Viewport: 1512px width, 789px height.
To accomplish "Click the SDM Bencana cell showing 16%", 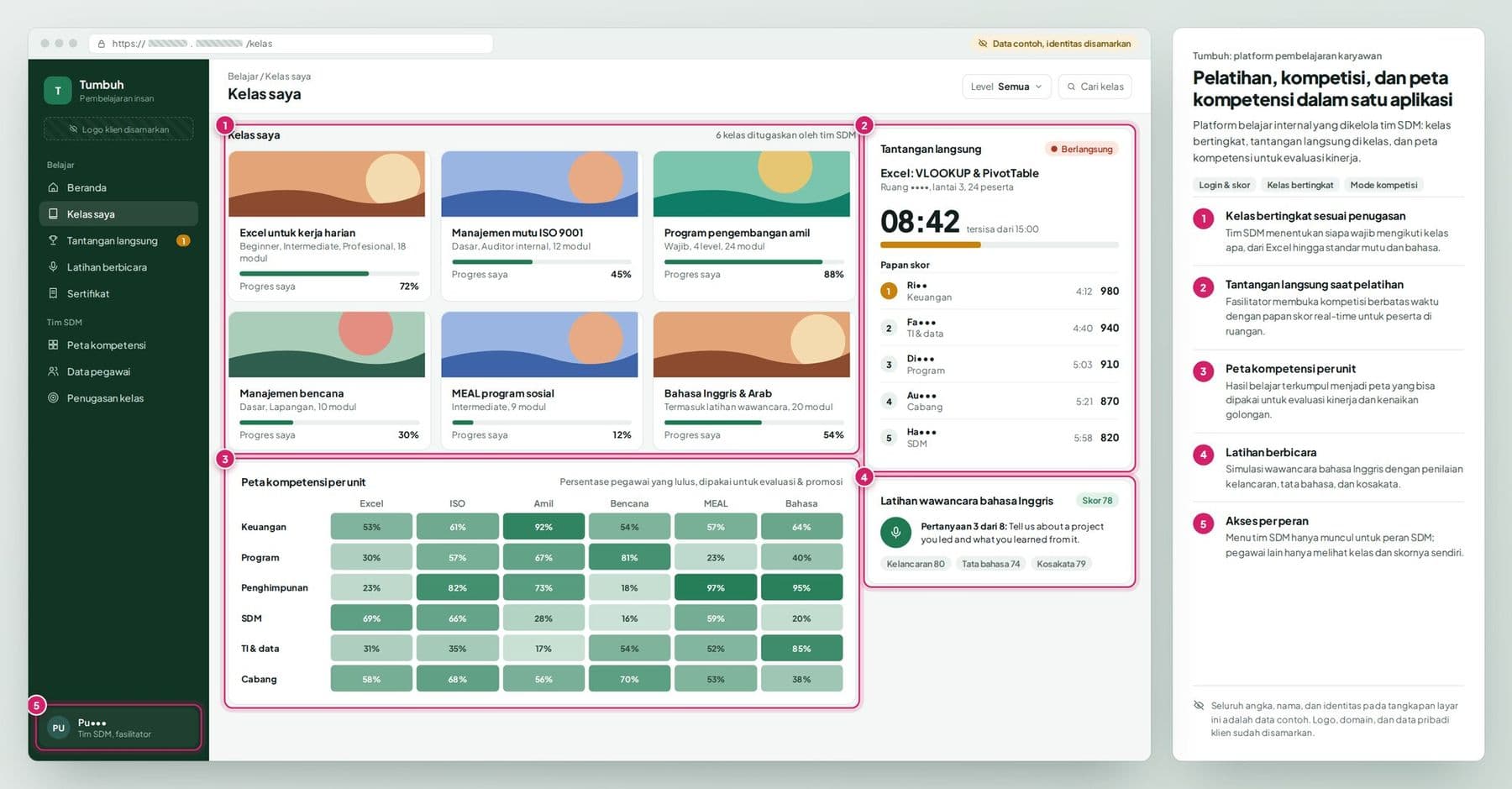I will 629,618.
